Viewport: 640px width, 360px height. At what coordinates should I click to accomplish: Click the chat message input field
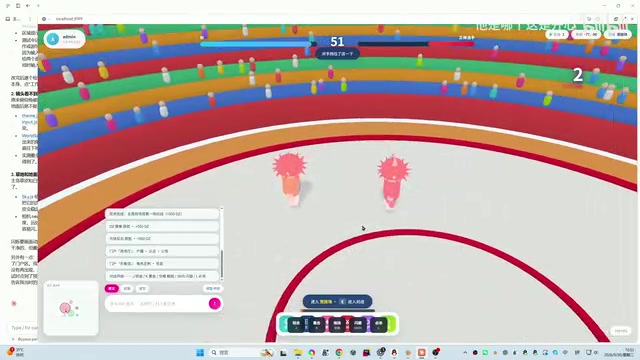(157, 304)
